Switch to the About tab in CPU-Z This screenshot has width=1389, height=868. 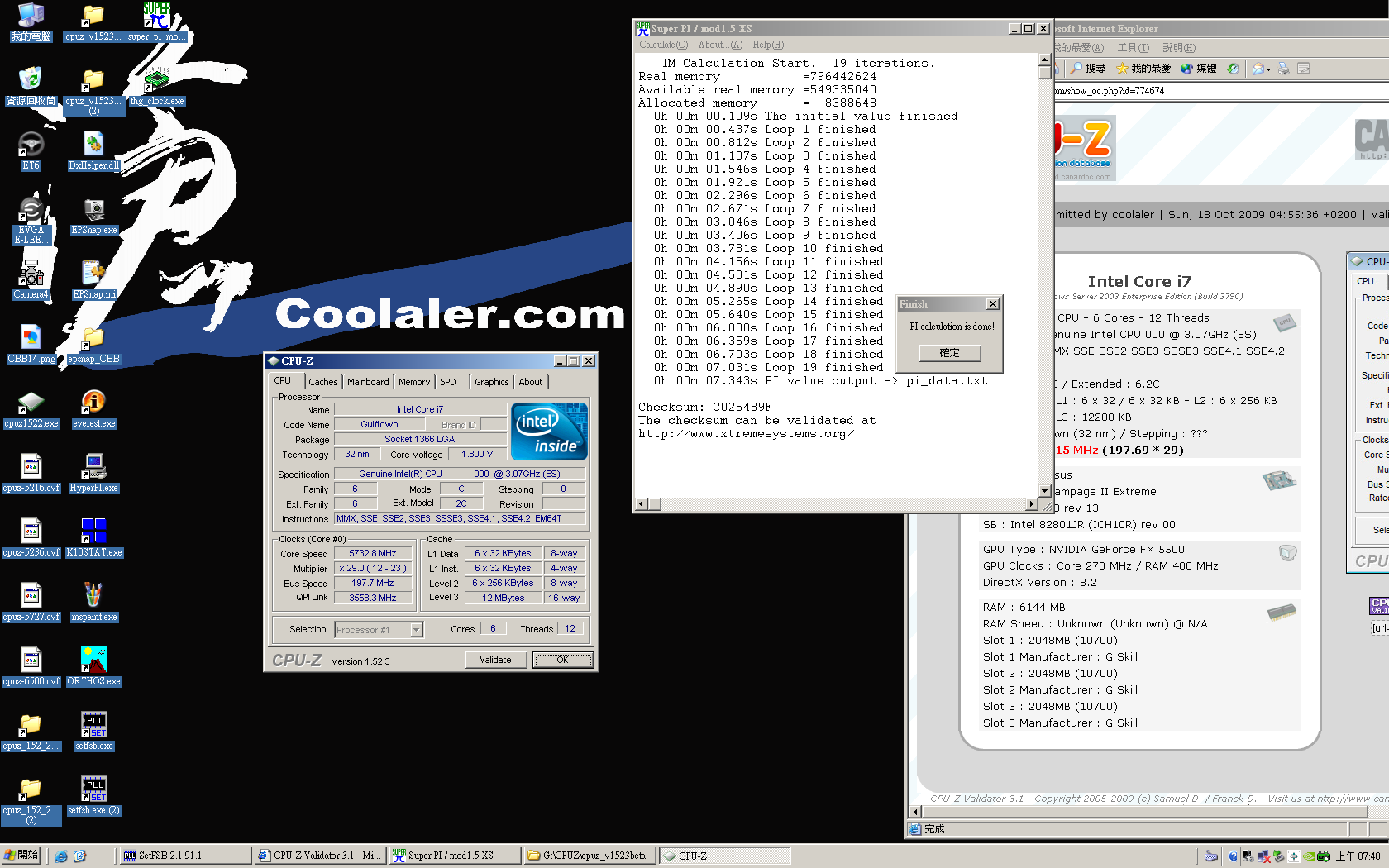[531, 382]
